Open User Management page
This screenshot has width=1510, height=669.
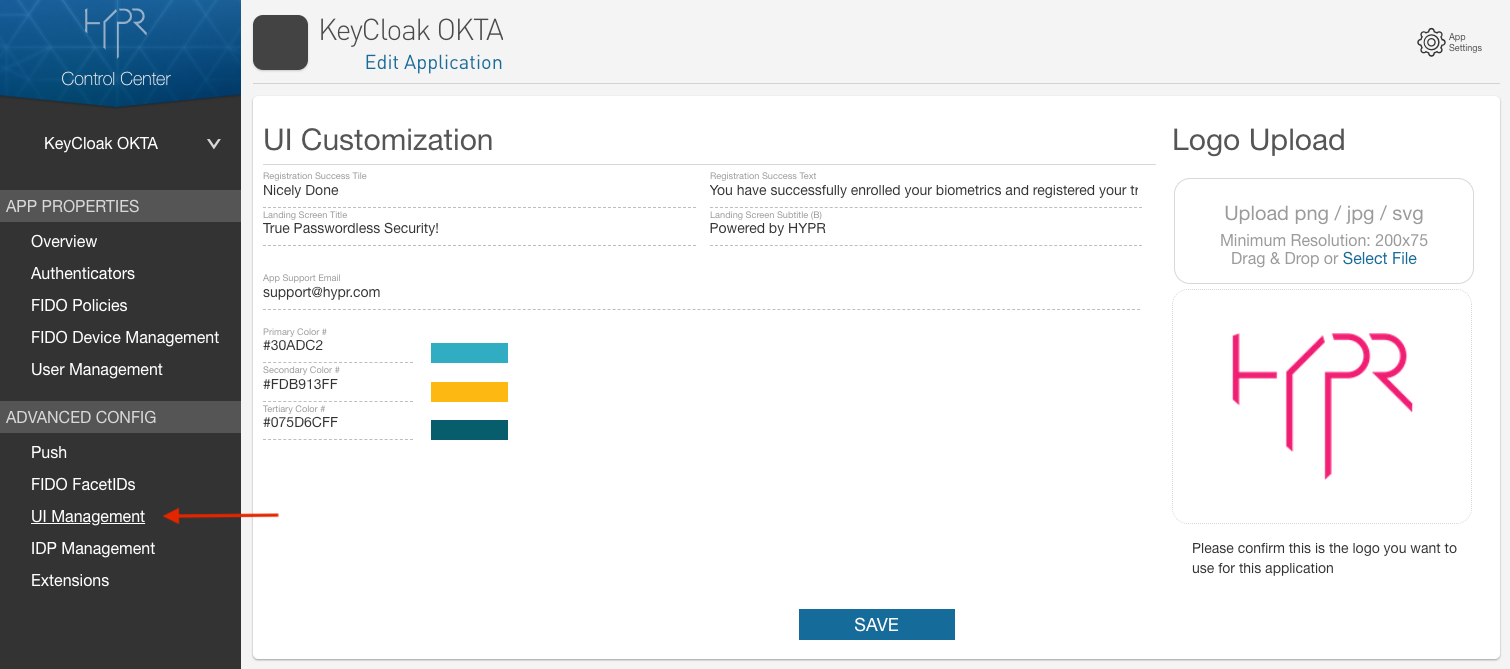97,369
